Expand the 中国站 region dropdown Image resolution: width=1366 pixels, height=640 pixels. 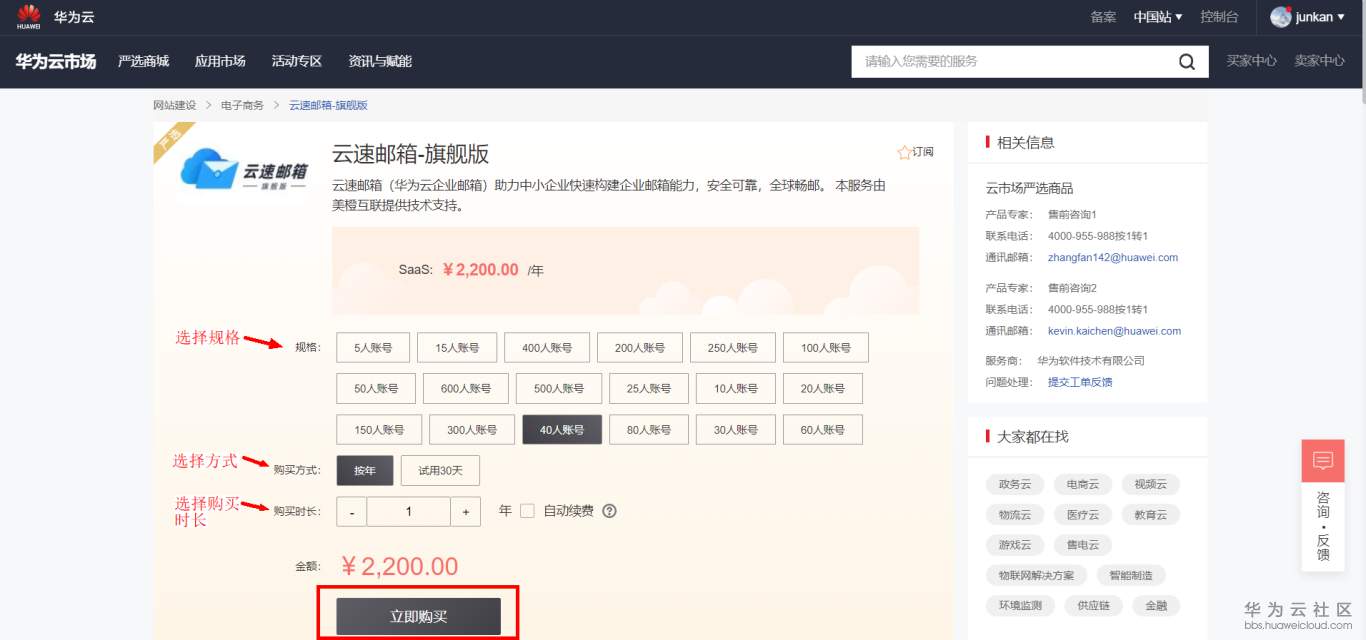tap(1158, 17)
